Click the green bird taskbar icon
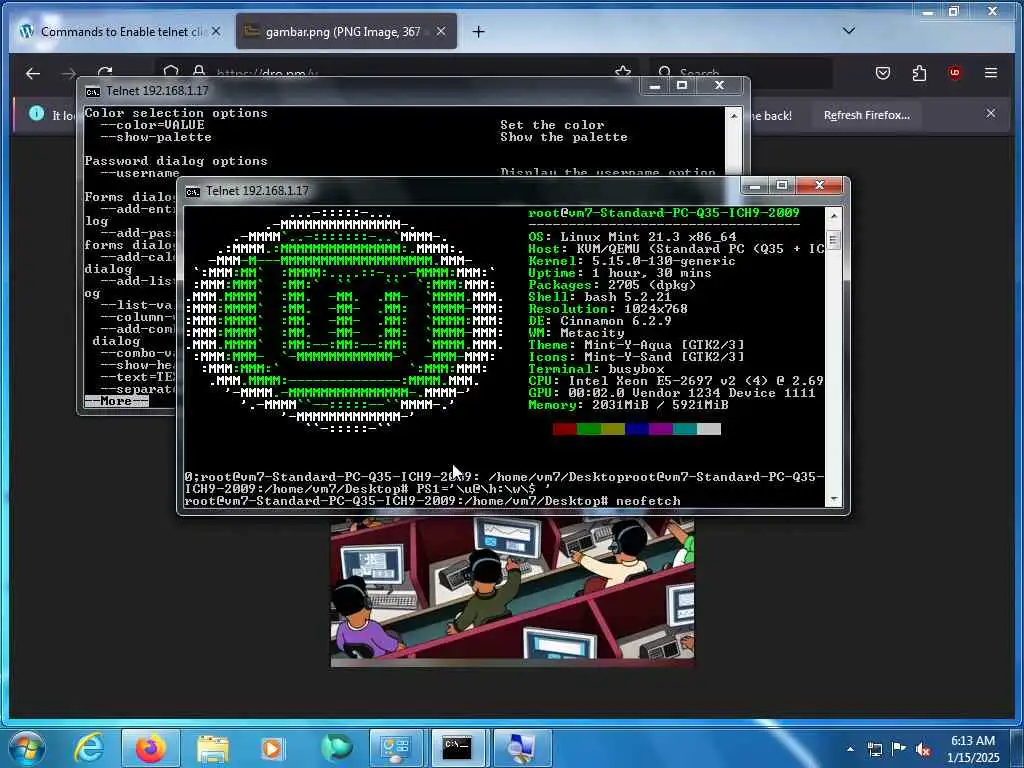This screenshot has width=1024, height=768. click(336, 748)
